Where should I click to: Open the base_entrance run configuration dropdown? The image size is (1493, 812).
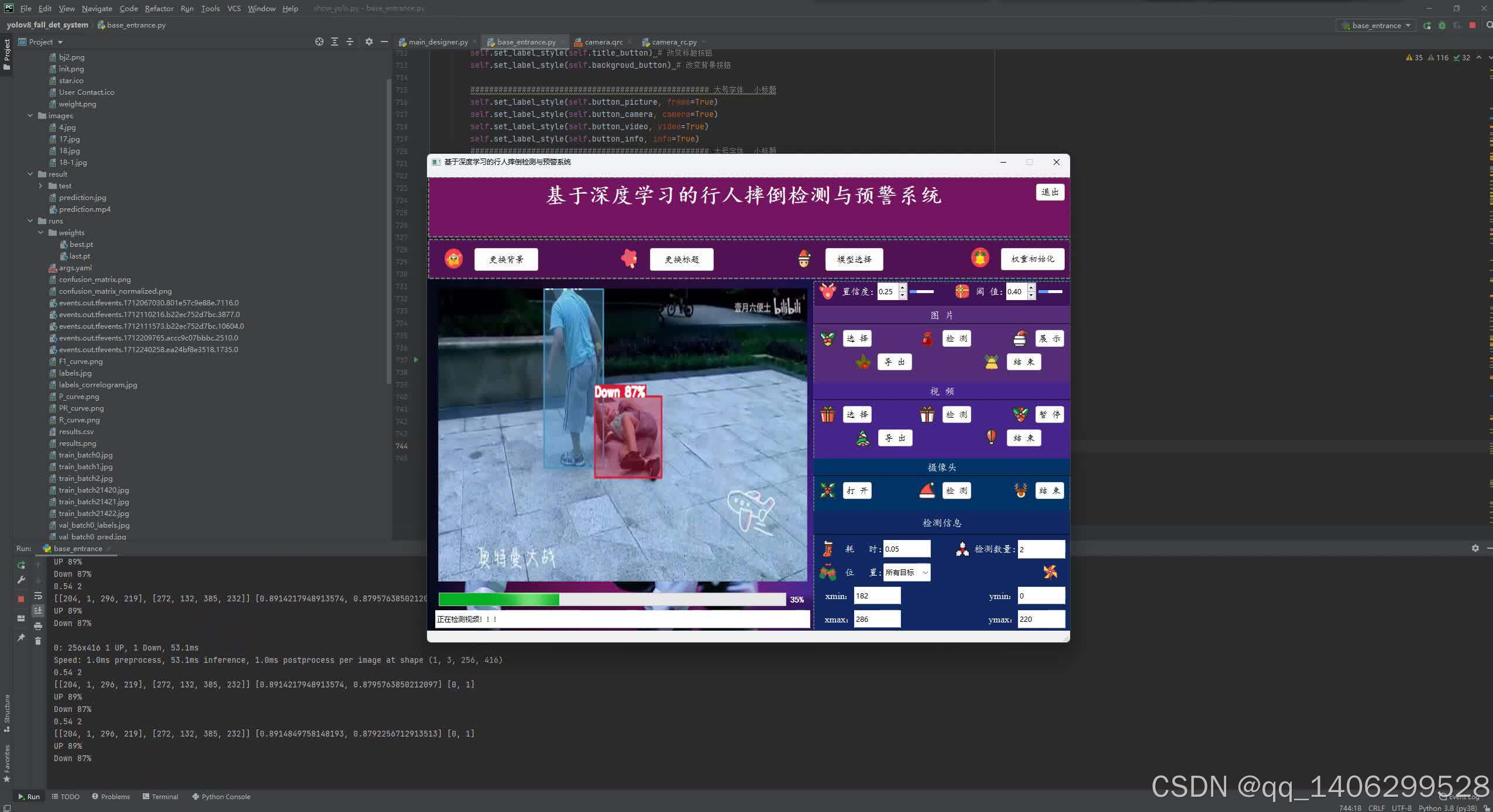point(1377,25)
